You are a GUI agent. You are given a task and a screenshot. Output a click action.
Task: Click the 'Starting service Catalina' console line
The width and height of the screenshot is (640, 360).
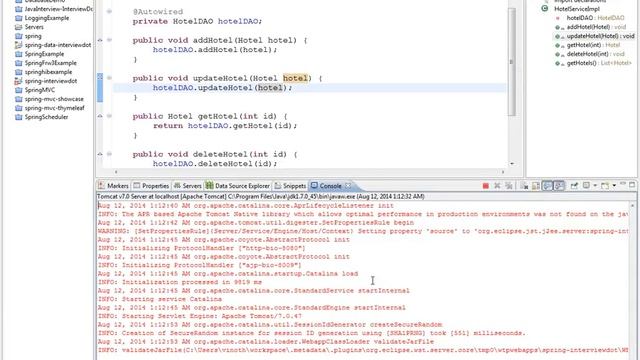click(160, 299)
